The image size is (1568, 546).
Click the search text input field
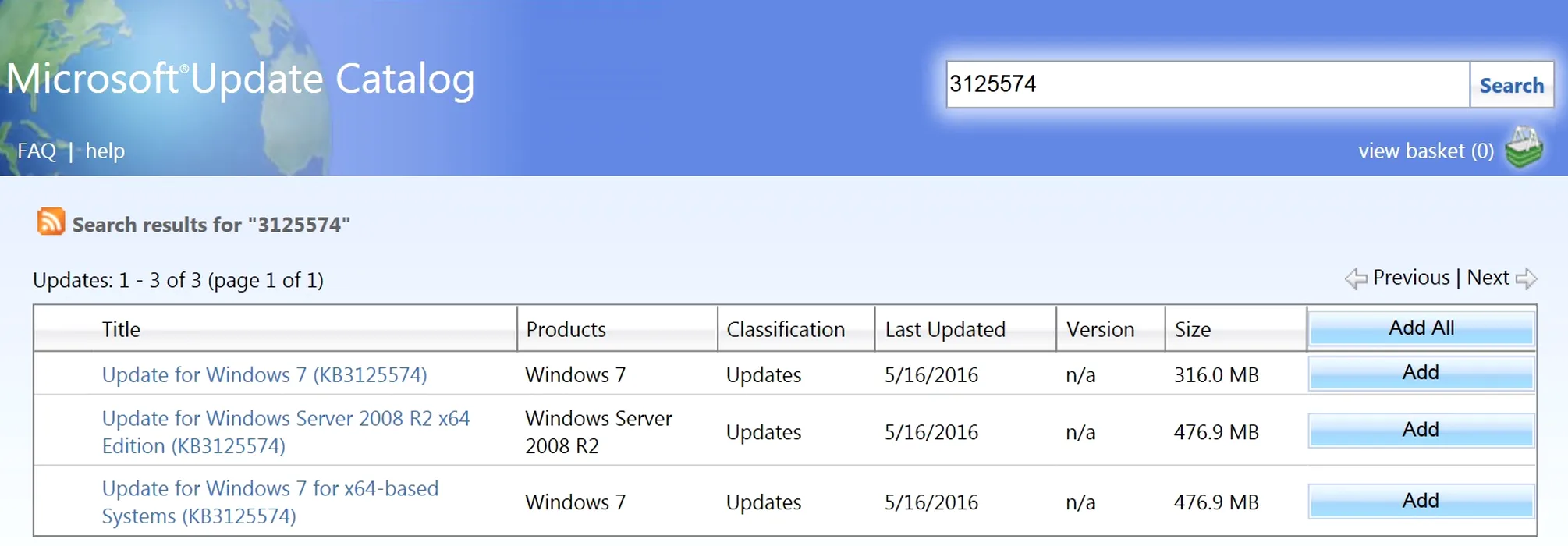1207,84
